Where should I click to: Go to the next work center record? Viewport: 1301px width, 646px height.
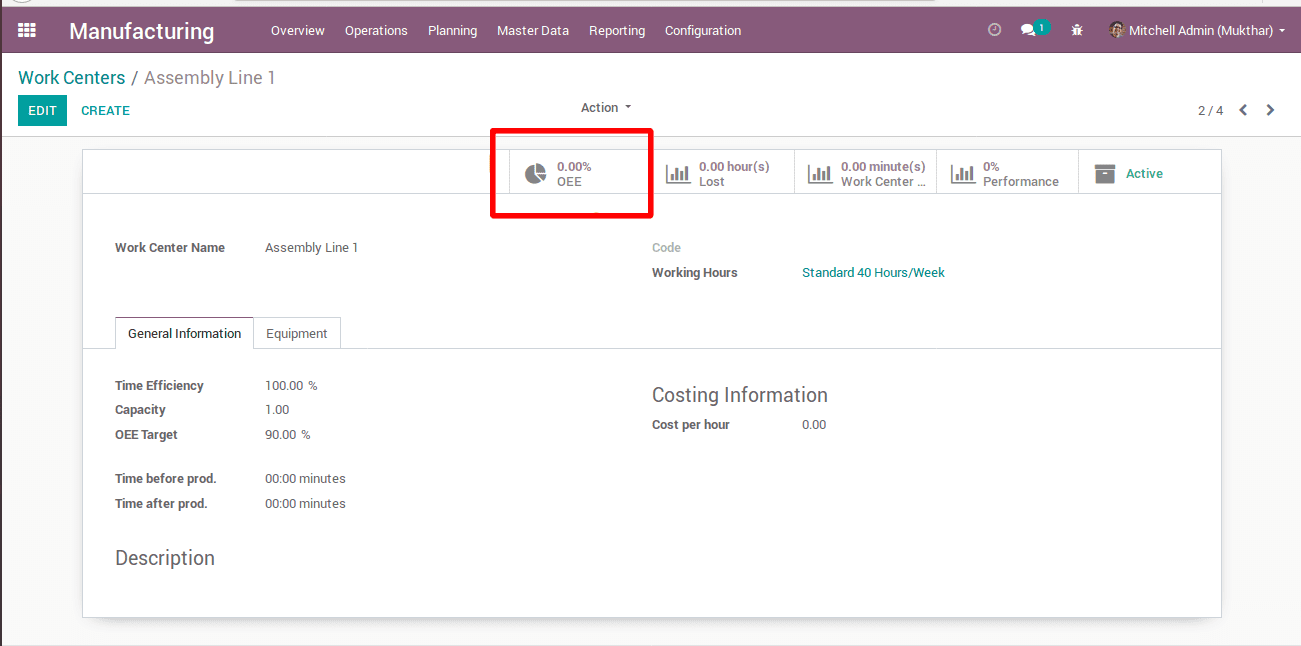coord(1270,110)
